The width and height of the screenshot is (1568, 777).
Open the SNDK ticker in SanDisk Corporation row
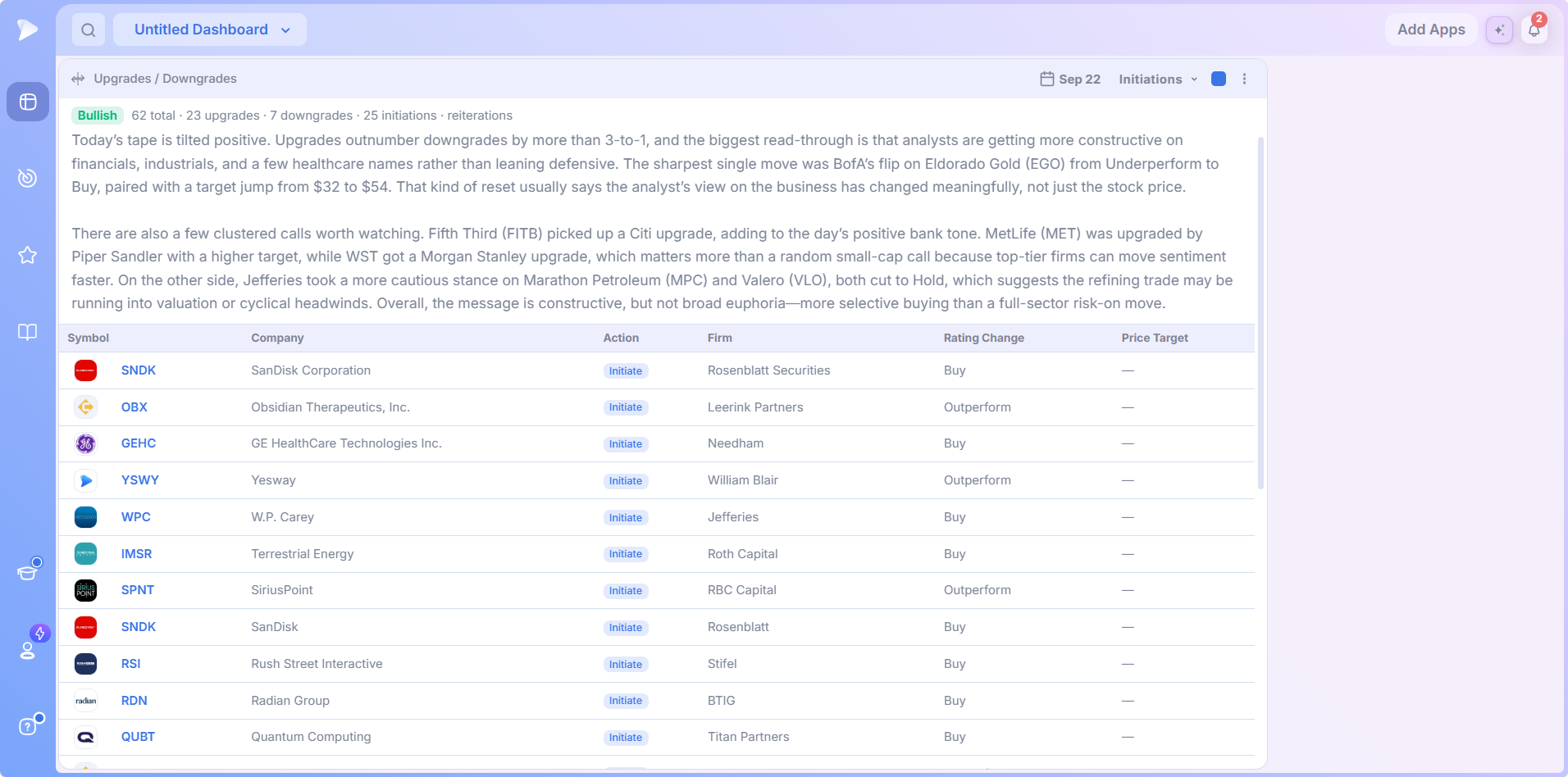point(139,370)
